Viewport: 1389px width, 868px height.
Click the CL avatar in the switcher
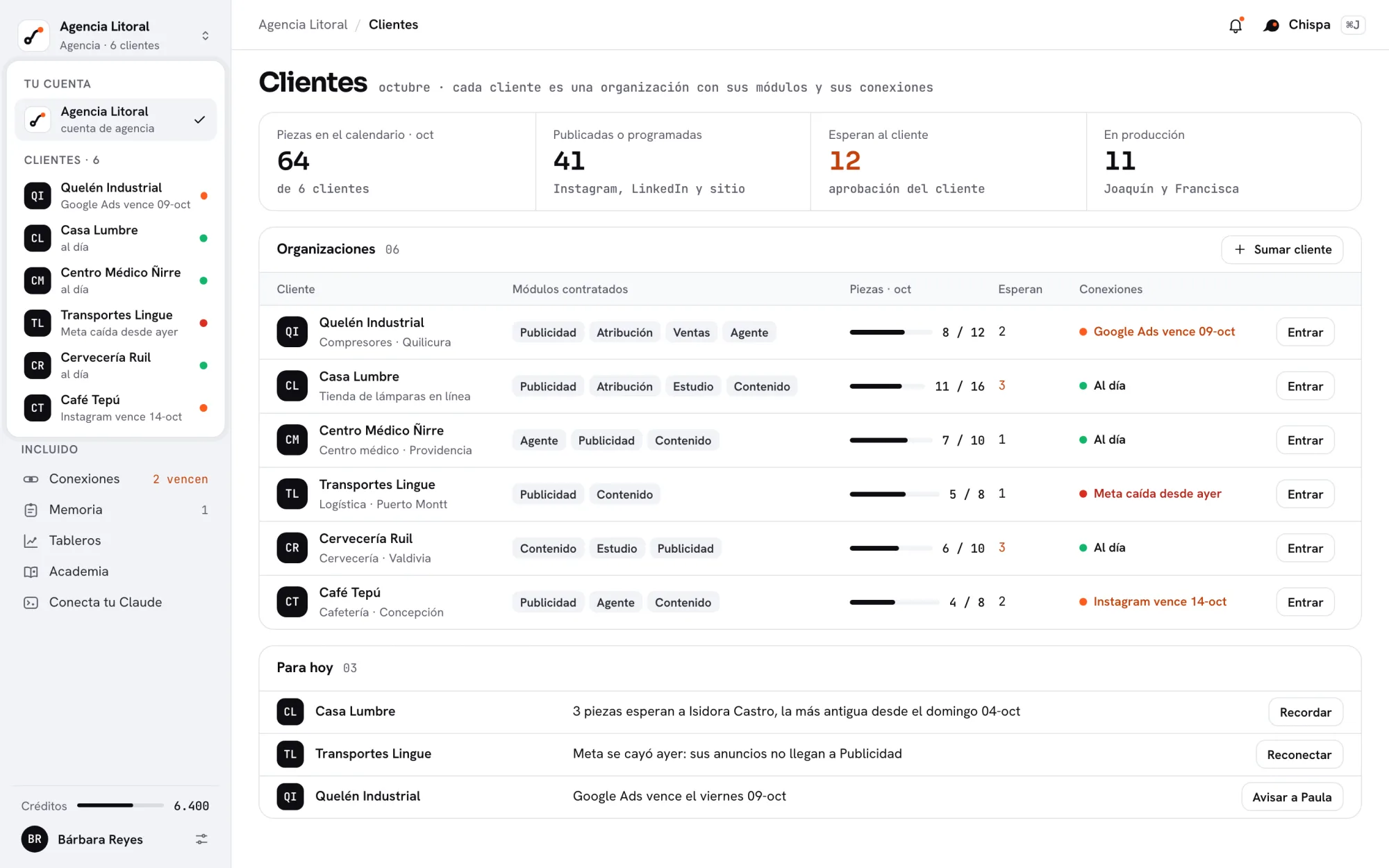pyautogui.click(x=38, y=238)
